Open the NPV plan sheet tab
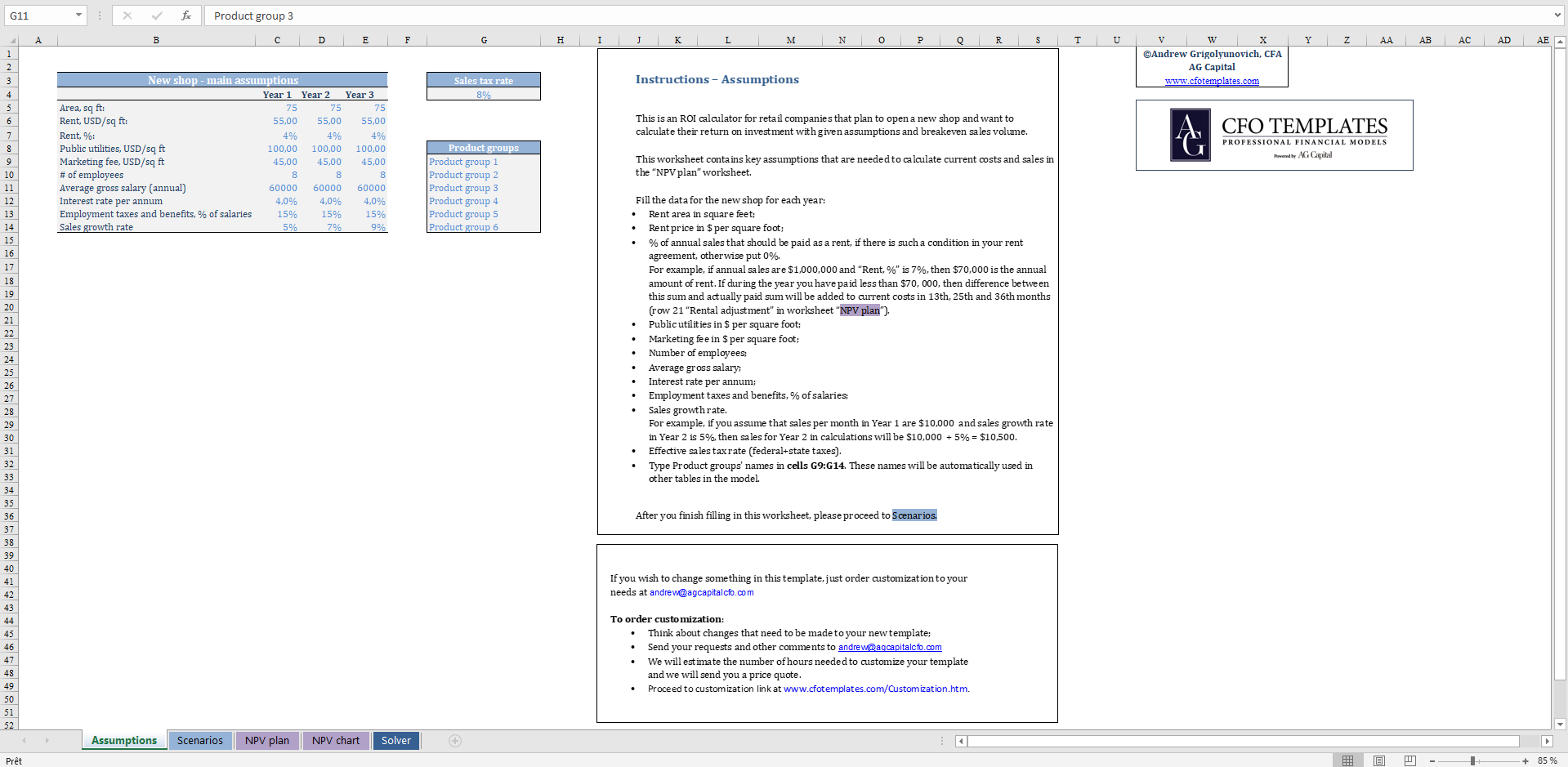This screenshot has width=1568, height=767. [267, 741]
